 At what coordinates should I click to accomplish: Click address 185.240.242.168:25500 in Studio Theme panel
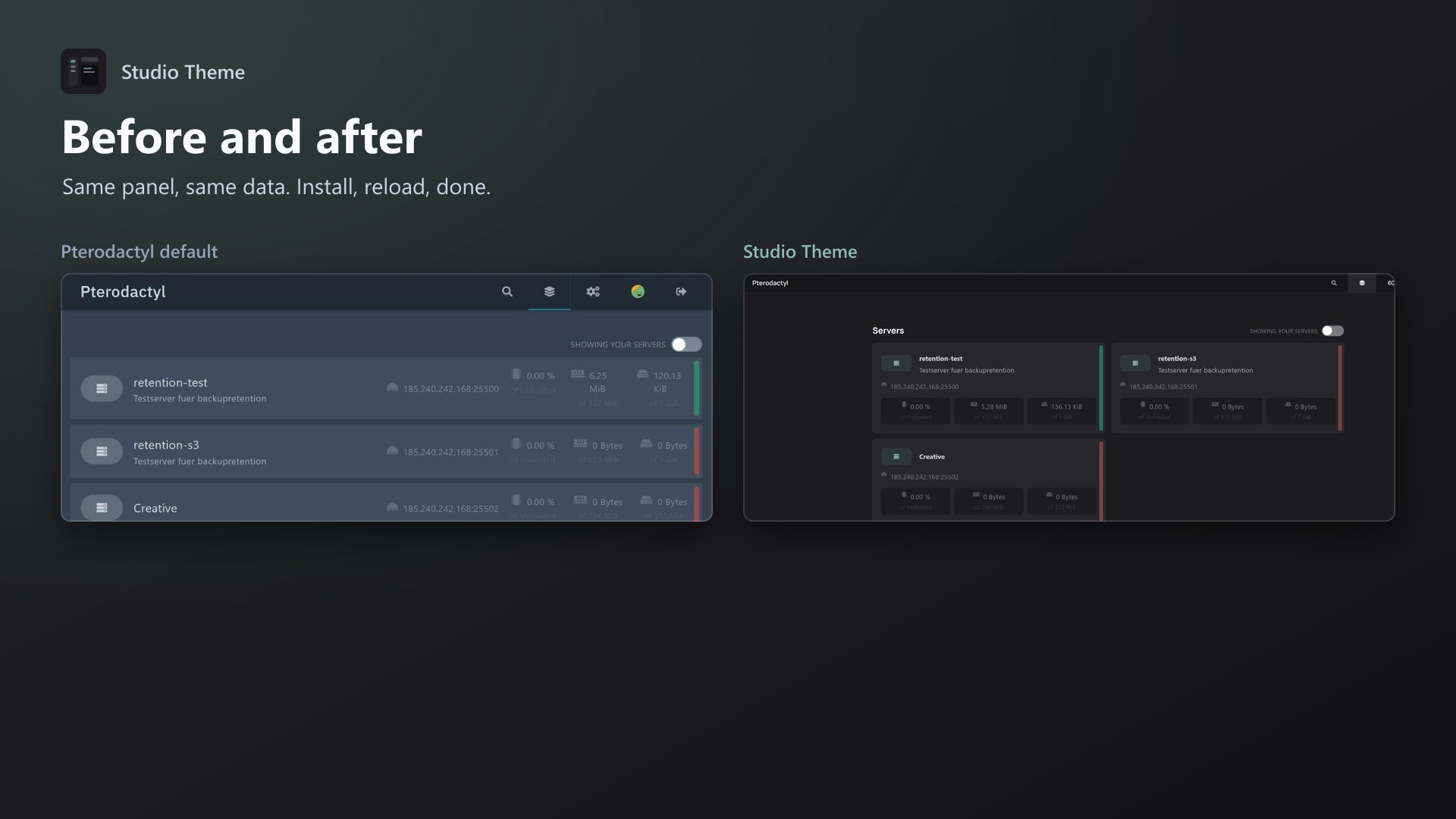click(924, 387)
